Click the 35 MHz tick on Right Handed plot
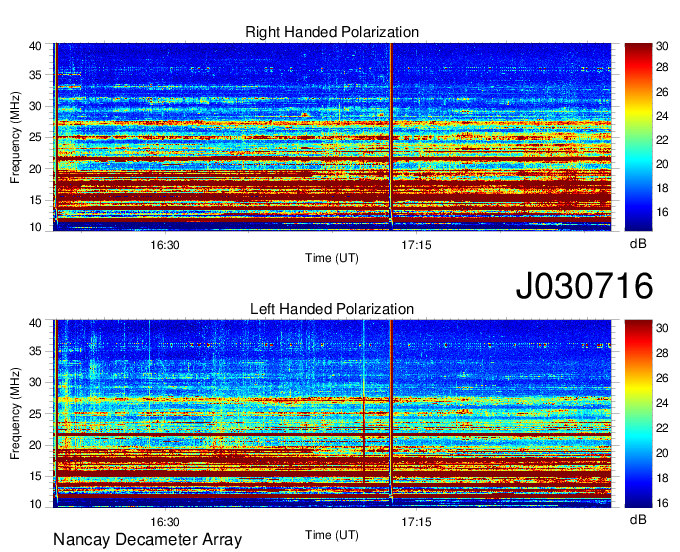The image size is (680, 552). 35,75
